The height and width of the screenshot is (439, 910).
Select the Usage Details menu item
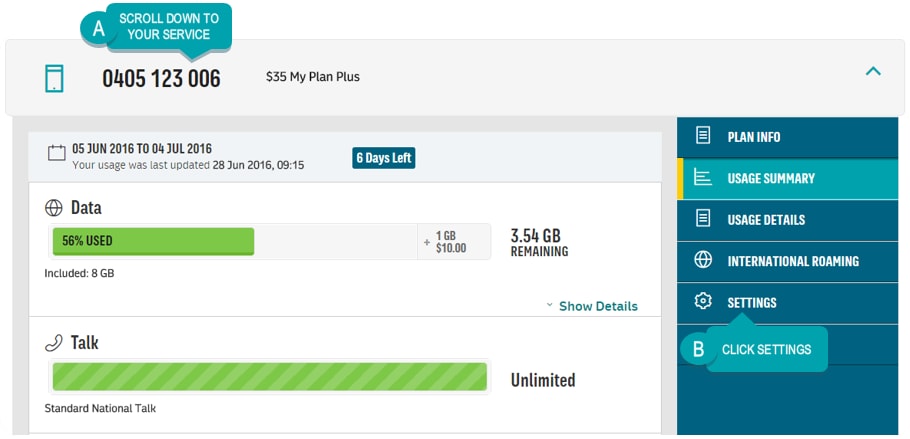[x=788, y=220]
